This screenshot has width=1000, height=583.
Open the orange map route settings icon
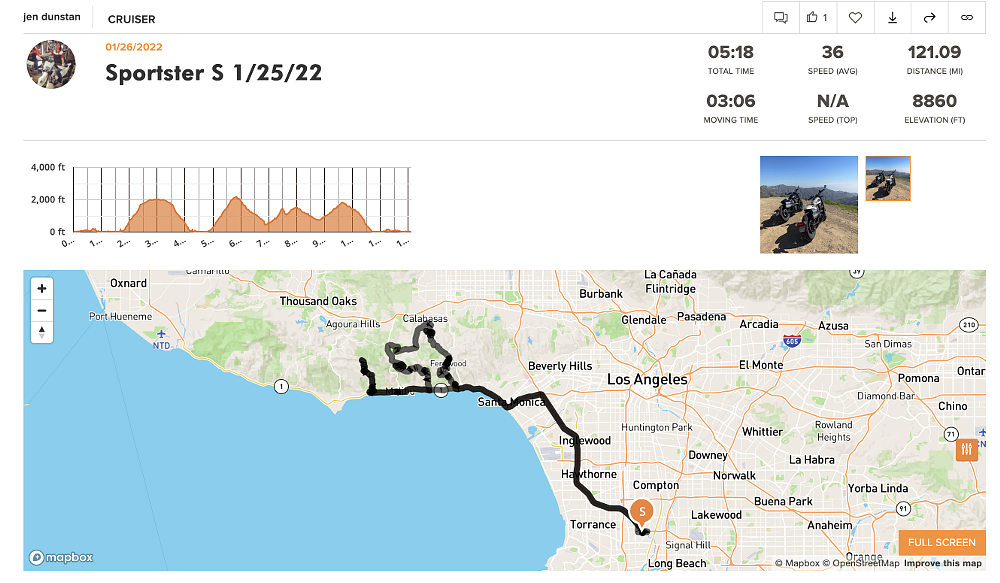(965, 450)
